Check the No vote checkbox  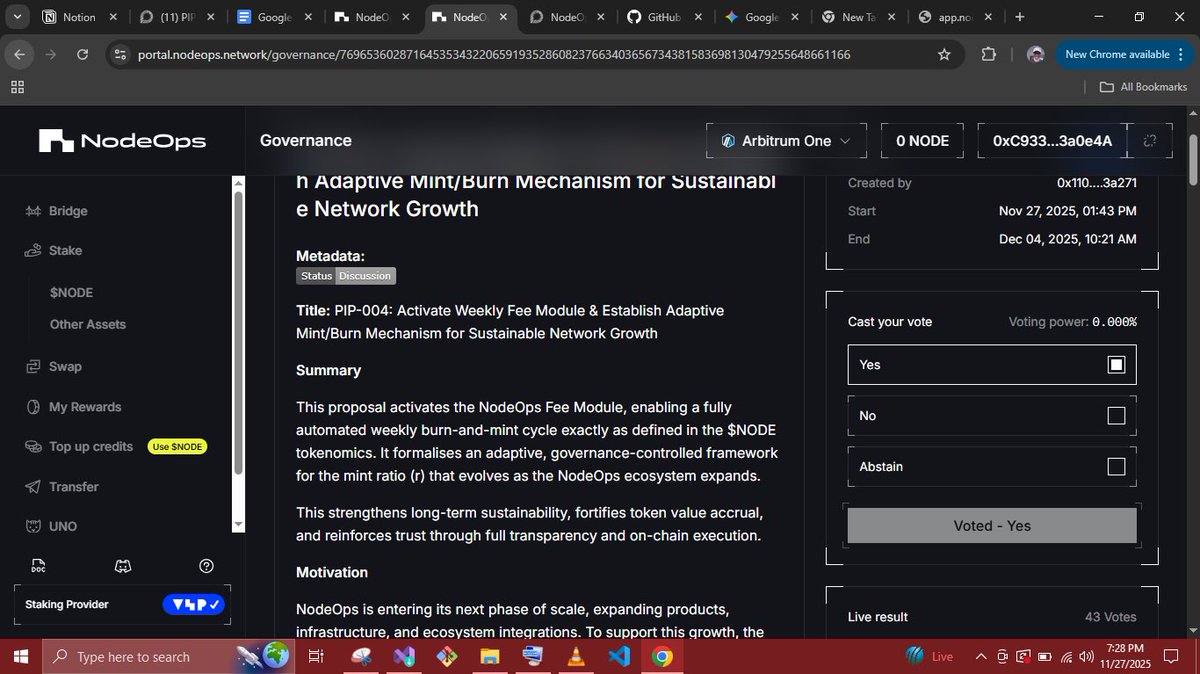pos(1116,416)
